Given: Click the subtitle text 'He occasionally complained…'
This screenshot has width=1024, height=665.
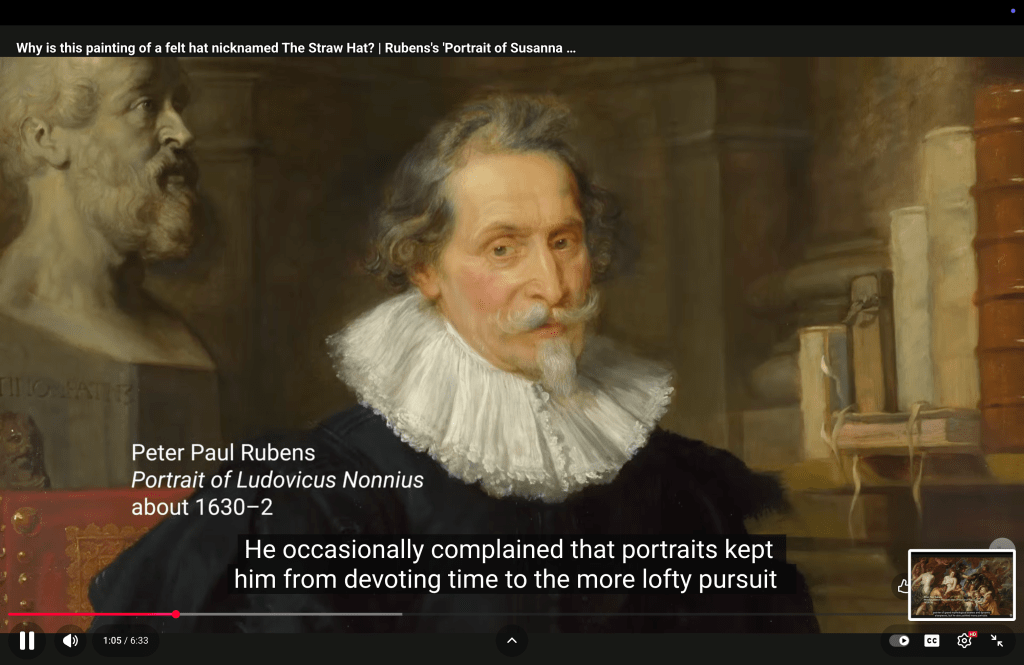Looking at the screenshot, I should coord(505,564).
